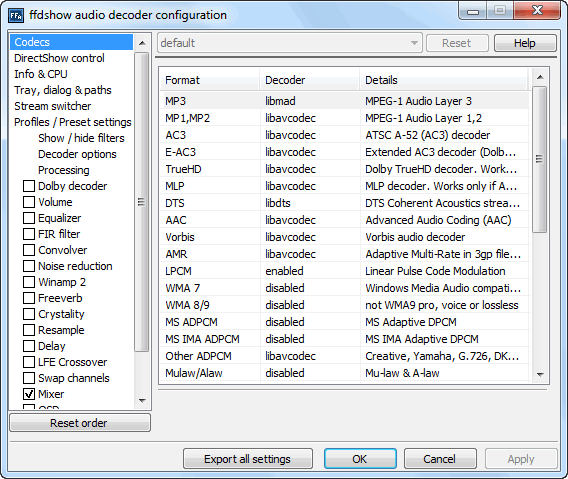Enable the Freeverb checkbox
The width and height of the screenshot is (568, 479).
click(29, 298)
